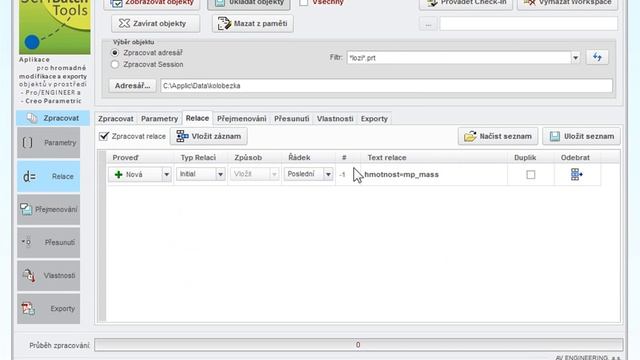Click Provádět Check-in button
Viewport: 640px width, 360px height.
click(x=466, y=3)
